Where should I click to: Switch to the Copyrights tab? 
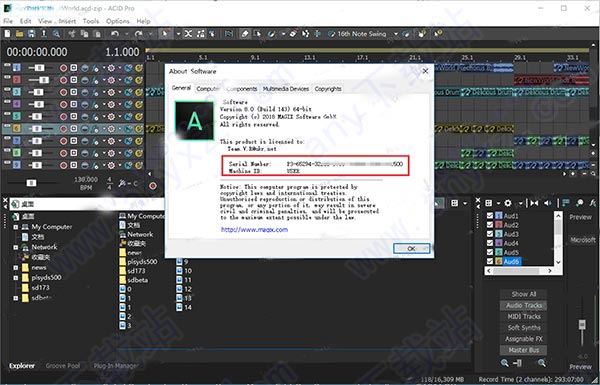[328, 89]
